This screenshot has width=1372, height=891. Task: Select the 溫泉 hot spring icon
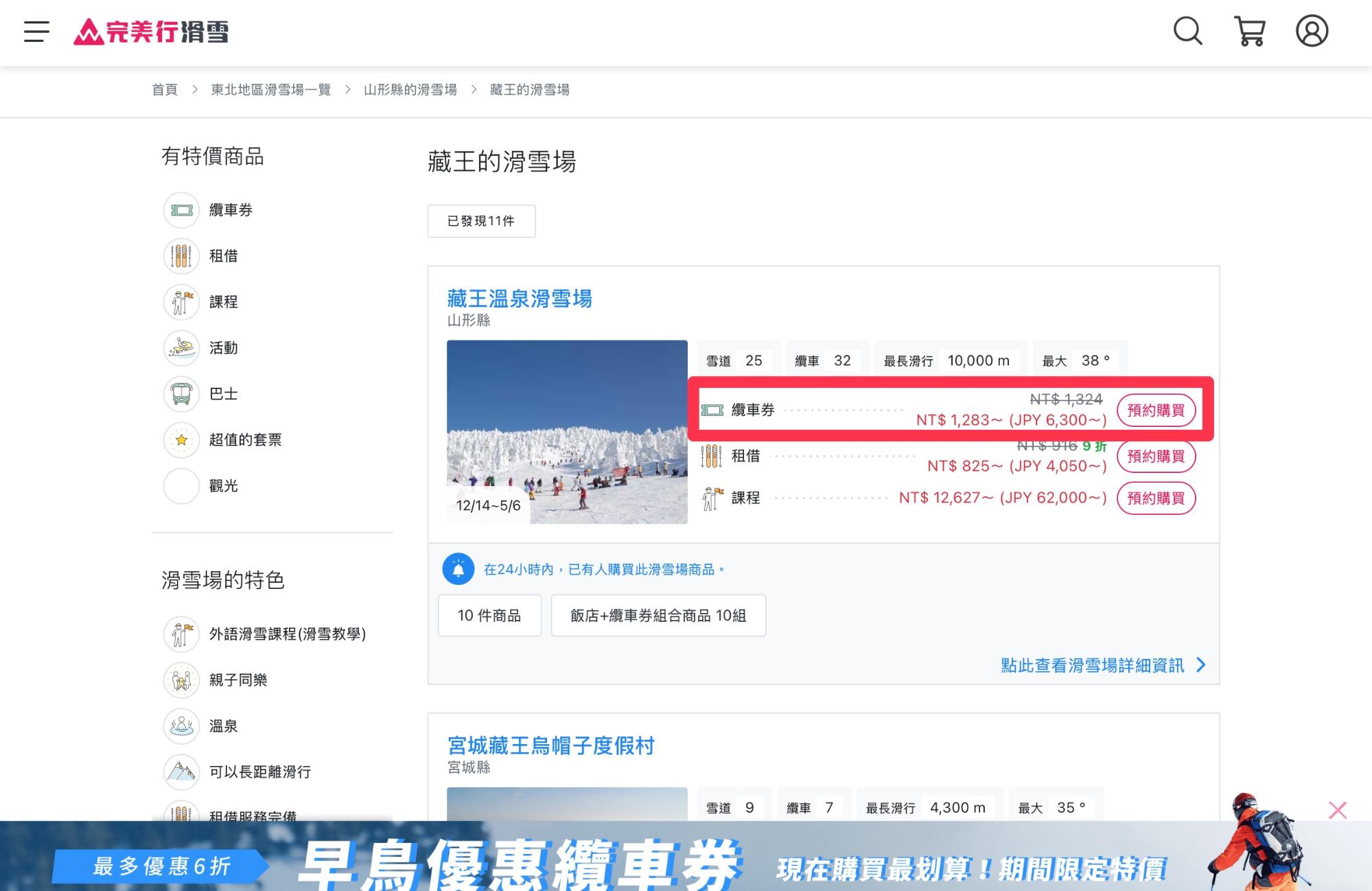point(181,726)
